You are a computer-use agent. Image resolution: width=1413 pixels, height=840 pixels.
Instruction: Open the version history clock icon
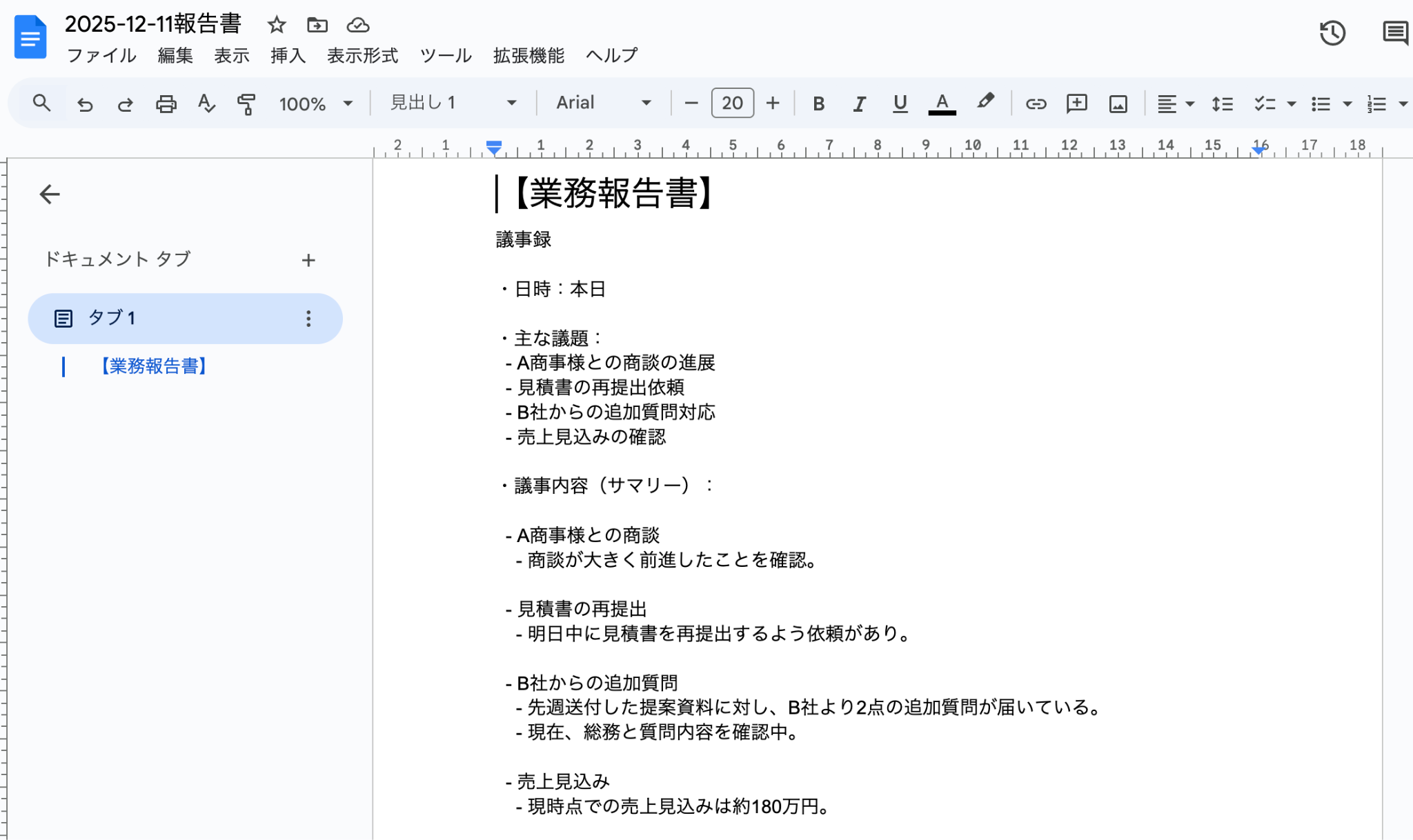pyautogui.click(x=1332, y=32)
